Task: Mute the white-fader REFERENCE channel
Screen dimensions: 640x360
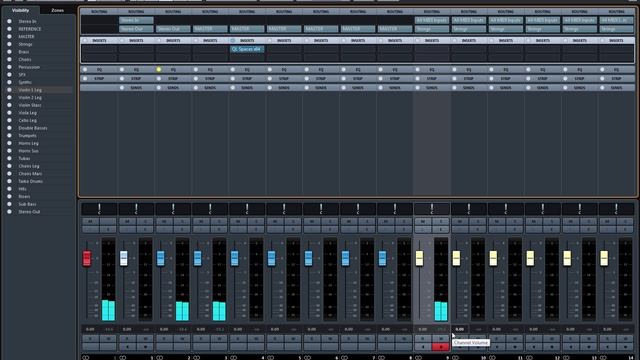Action: click(127, 222)
